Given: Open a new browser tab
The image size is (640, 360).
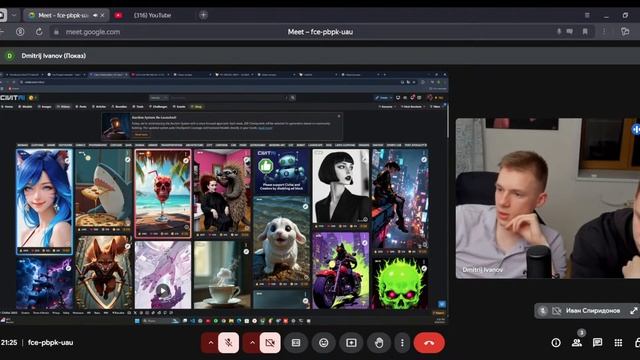Looking at the screenshot, I should [203, 15].
